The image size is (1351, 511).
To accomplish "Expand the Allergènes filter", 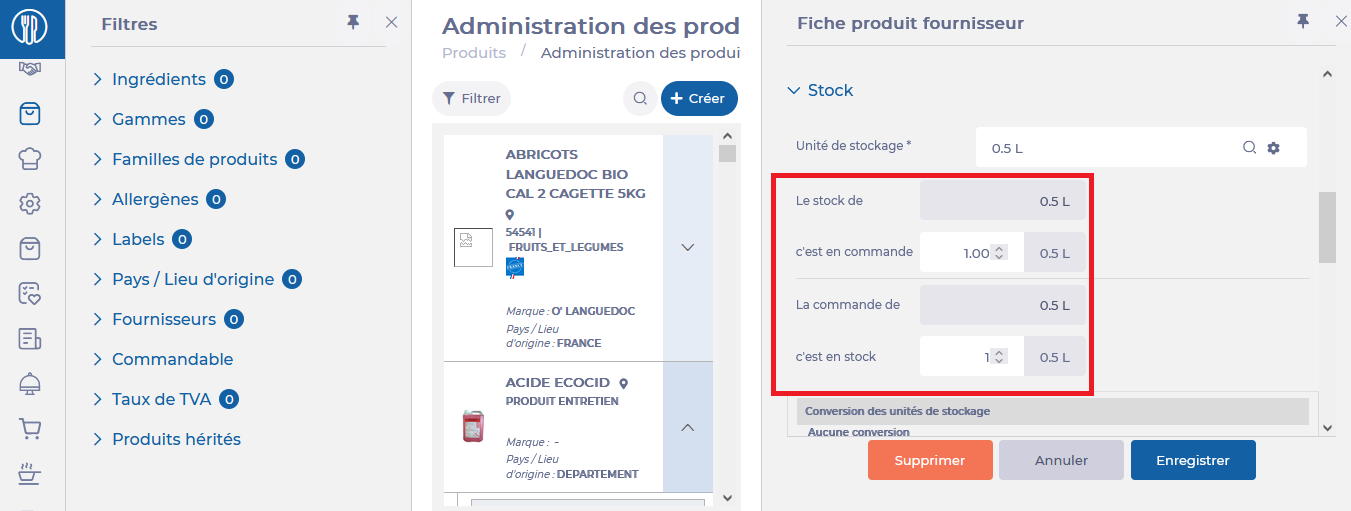I will click(x=98, y=199).
